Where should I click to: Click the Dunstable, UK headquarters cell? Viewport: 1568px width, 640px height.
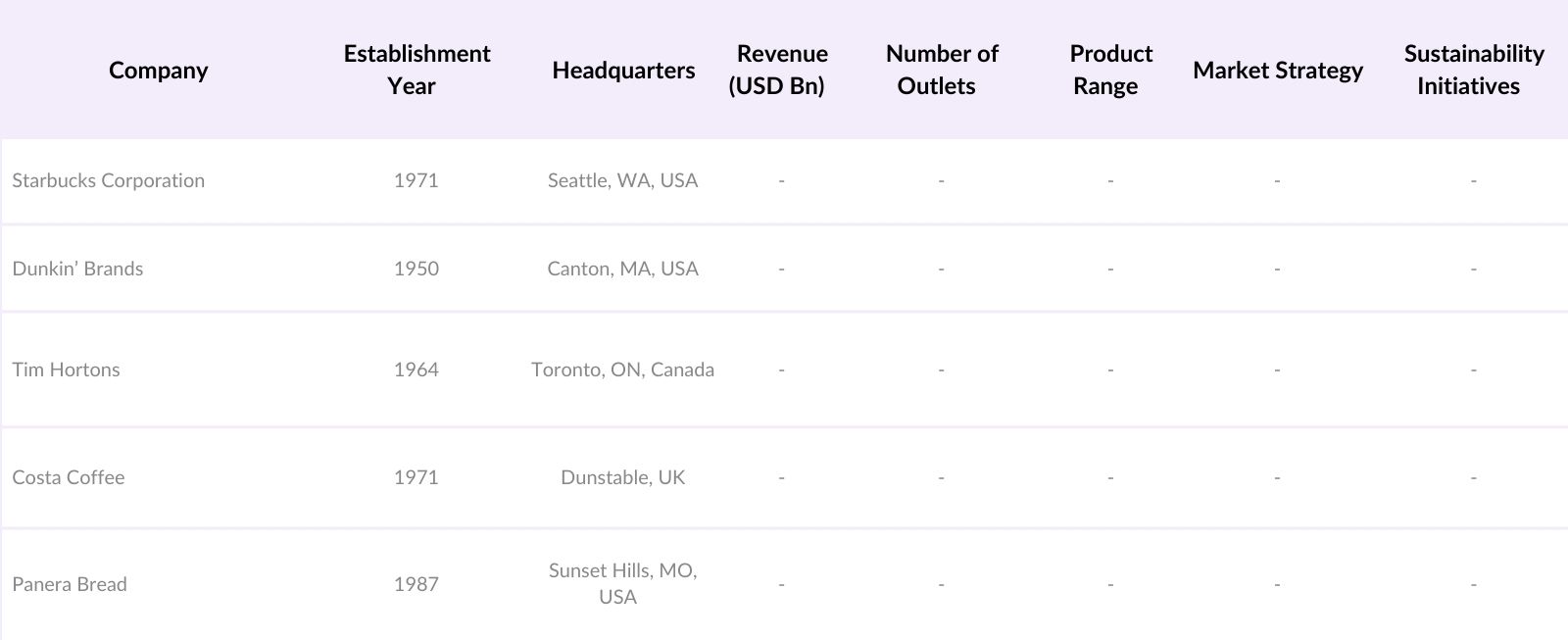[x=622, y=477]
